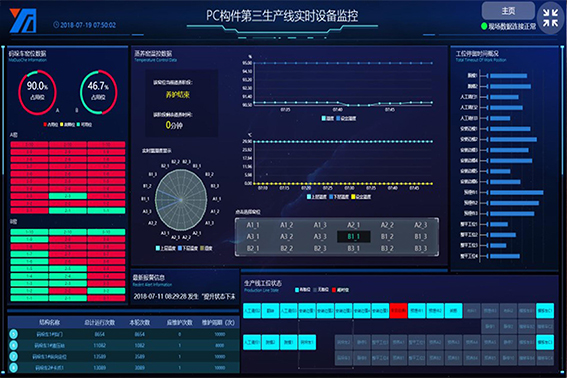This screenshot has height=378, width=567.
Task: Click the red legend swatch in production line state
Action: tap(334, 290)
